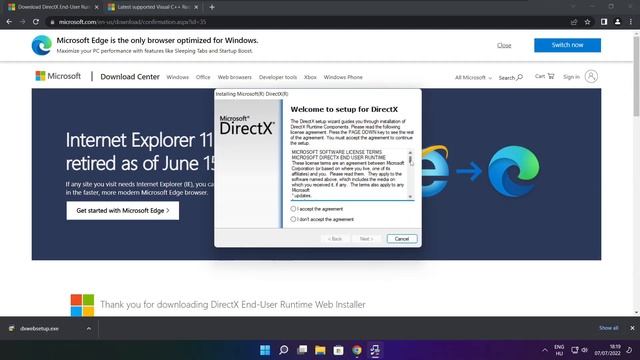Open the browser side panel icon
The width and height of the screenshot is (640, 360).
[604, 22]
